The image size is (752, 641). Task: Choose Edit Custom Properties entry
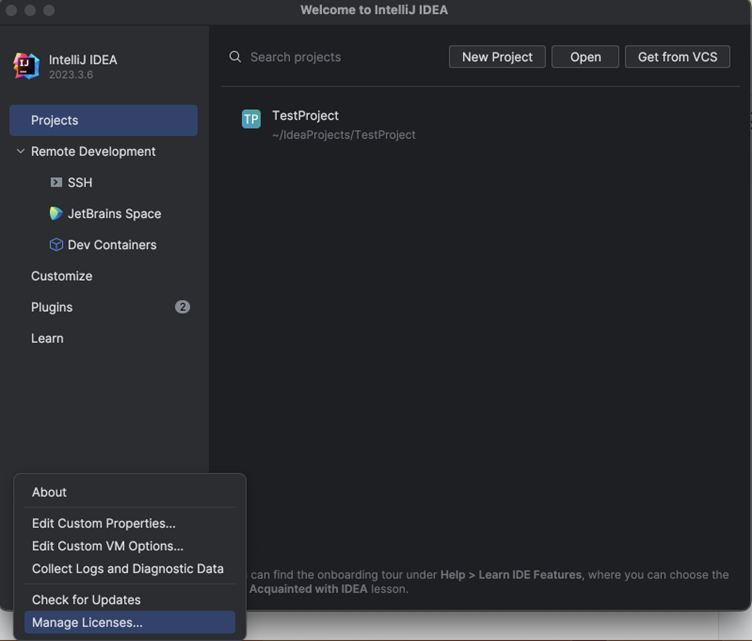coord(103,523)
